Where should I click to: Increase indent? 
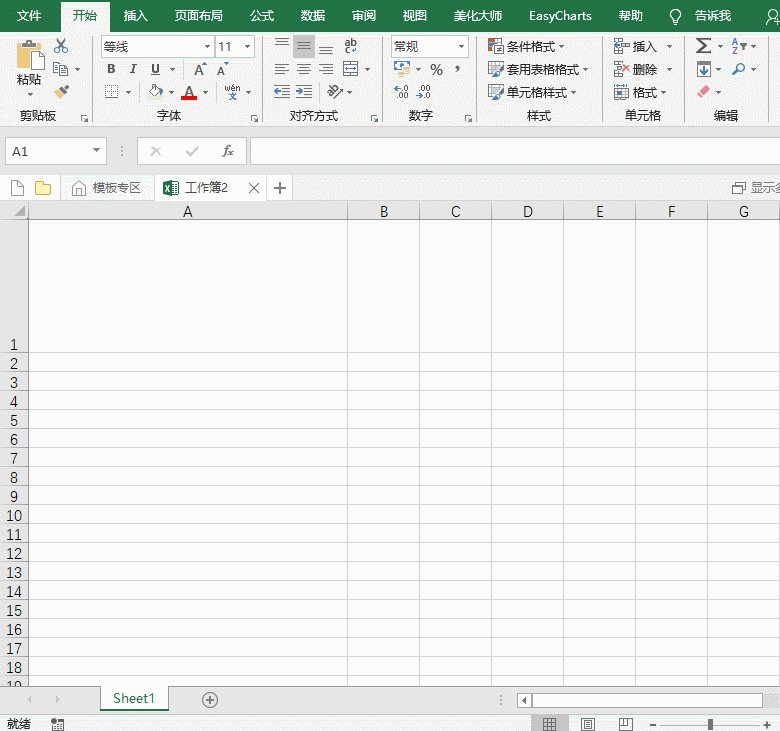(x=304, y=92)
